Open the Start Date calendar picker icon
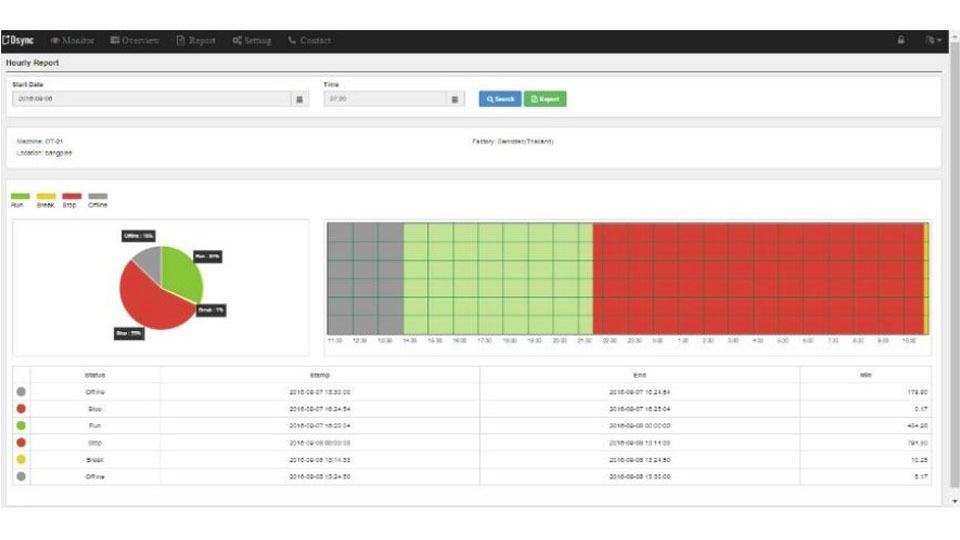 (300, 100)
